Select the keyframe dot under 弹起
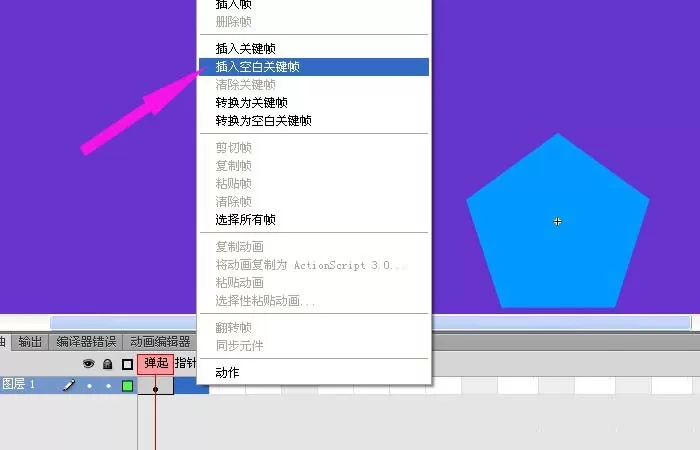 [x=155, y=389]
